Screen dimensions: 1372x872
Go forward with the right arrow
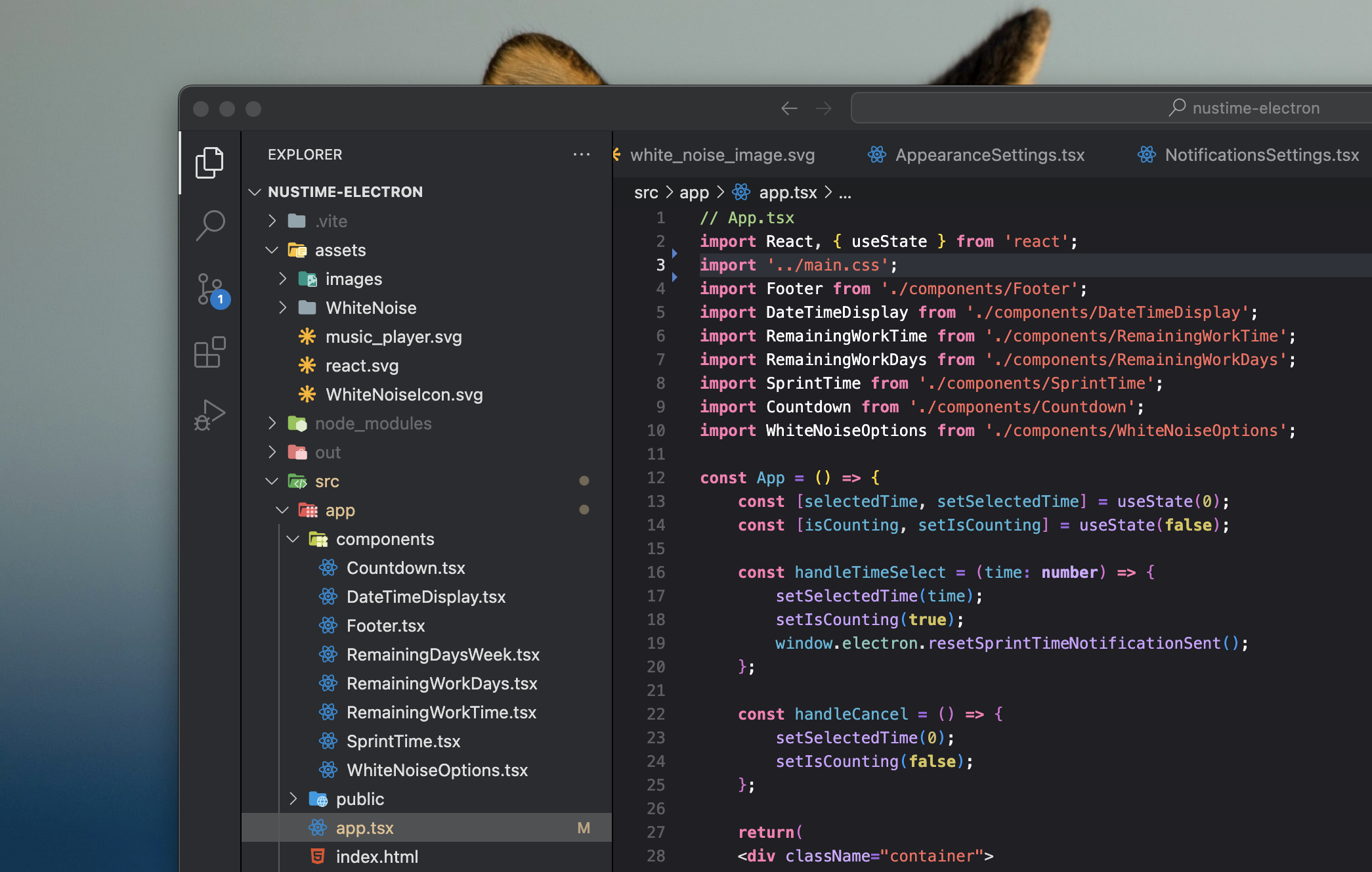click(823, 108)
